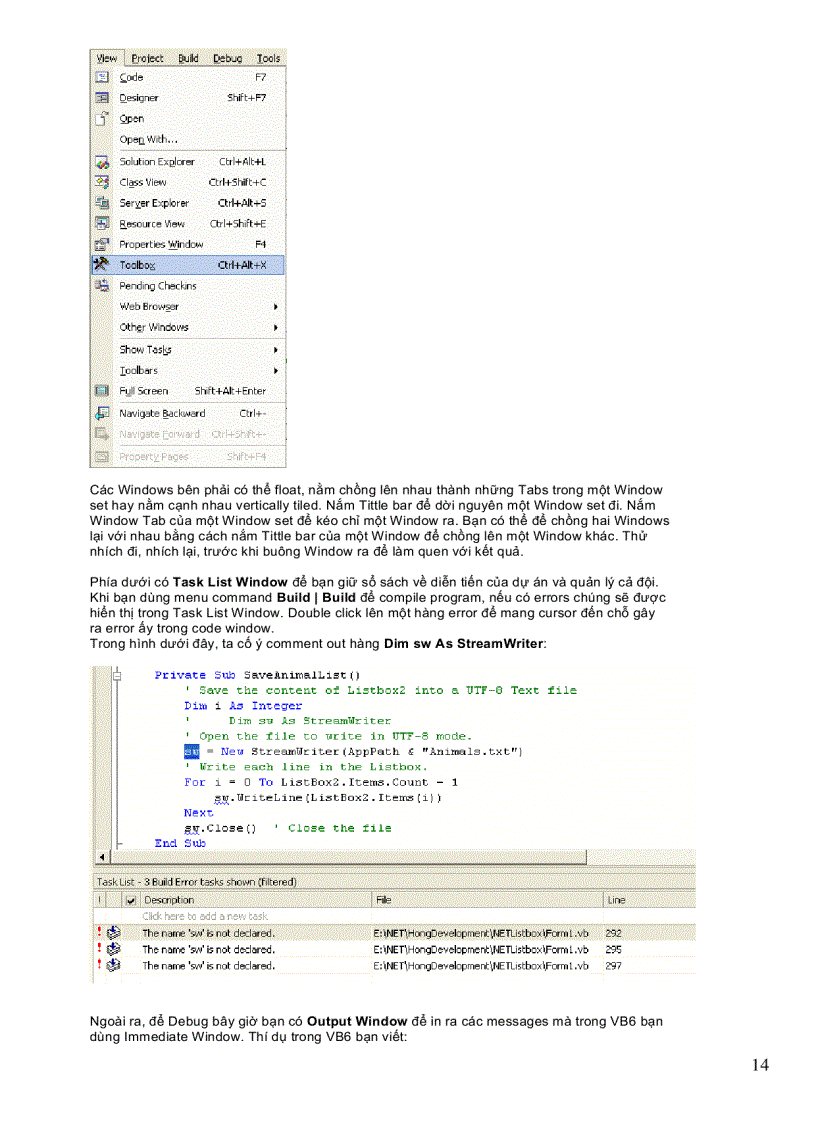The image size is (816, 1123).
Task: Click the Properties Window icon
Action: pyautogui.click(x=102, y=244)
